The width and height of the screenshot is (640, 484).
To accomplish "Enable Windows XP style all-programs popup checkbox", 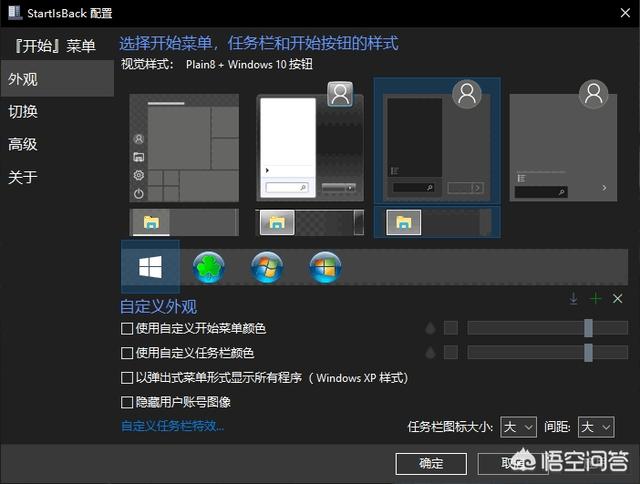I will coord(127,378).
